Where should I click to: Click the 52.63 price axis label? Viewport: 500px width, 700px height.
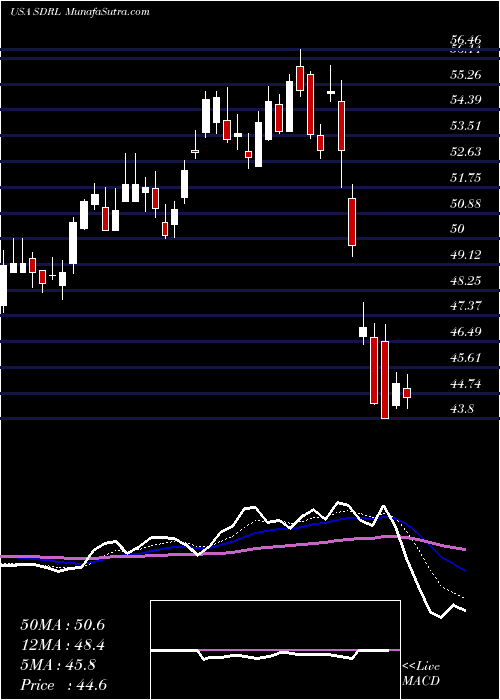click(x=466, y=152)
